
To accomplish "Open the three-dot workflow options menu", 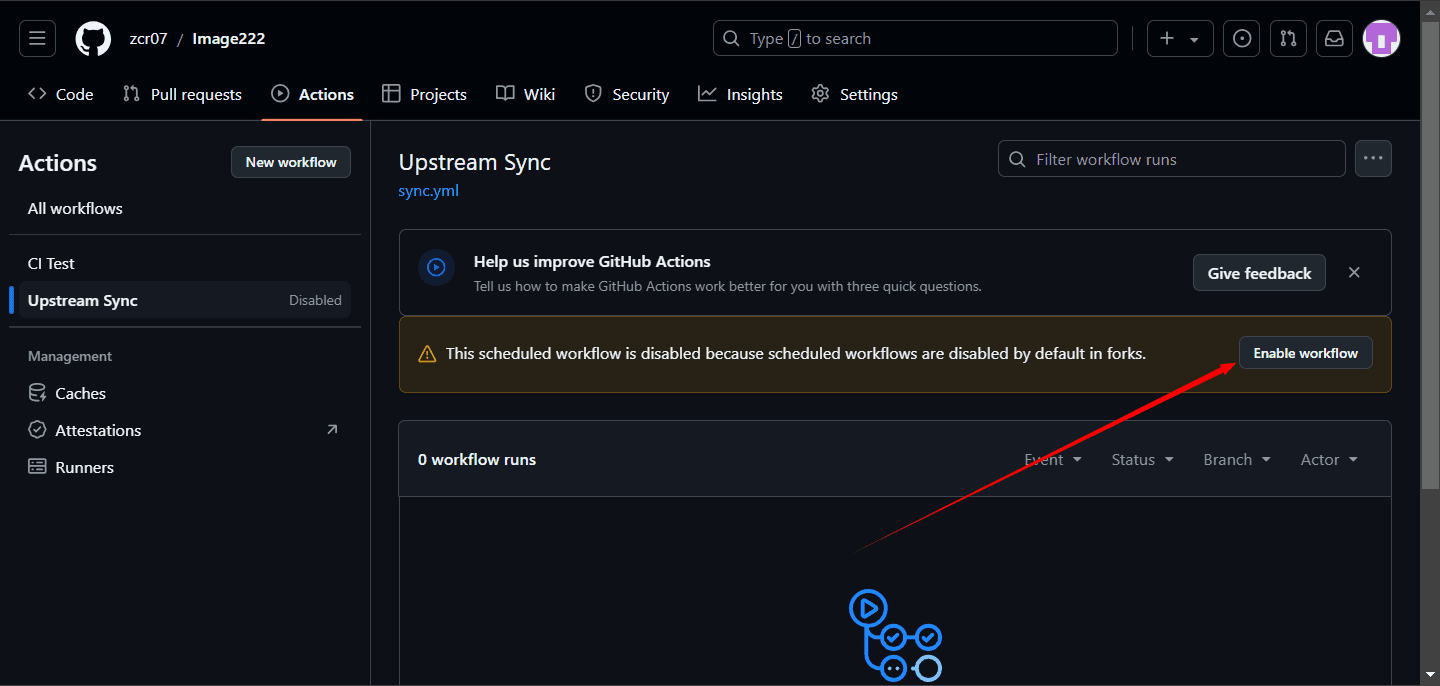I will click(x=1373, y=159).
